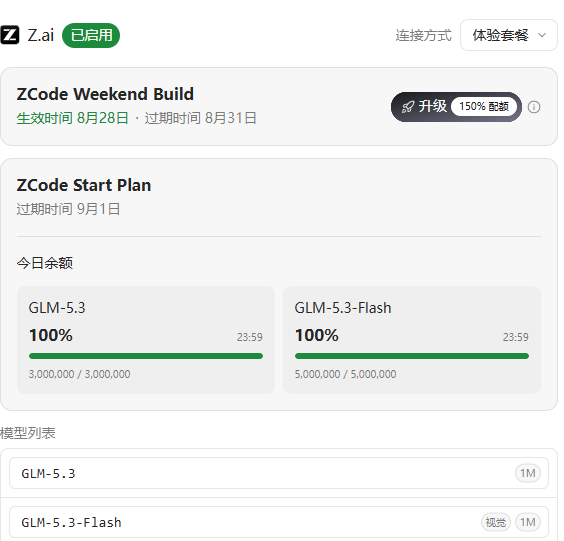Select GLM-5.3-Flash in the model list
Screen dimensions: 564x541
[x=279, y=522]
